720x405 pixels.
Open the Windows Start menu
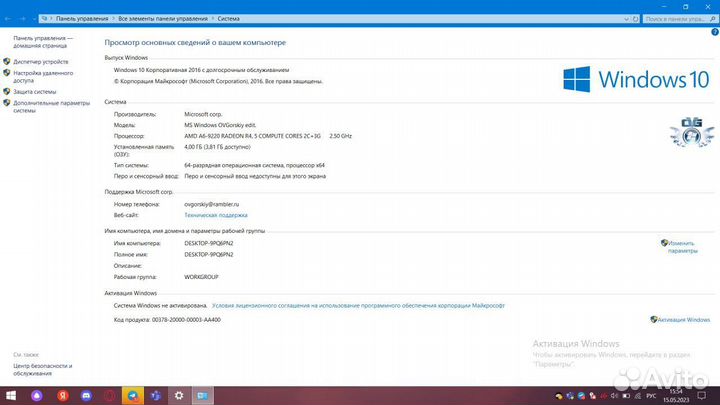tap(11, 395)
